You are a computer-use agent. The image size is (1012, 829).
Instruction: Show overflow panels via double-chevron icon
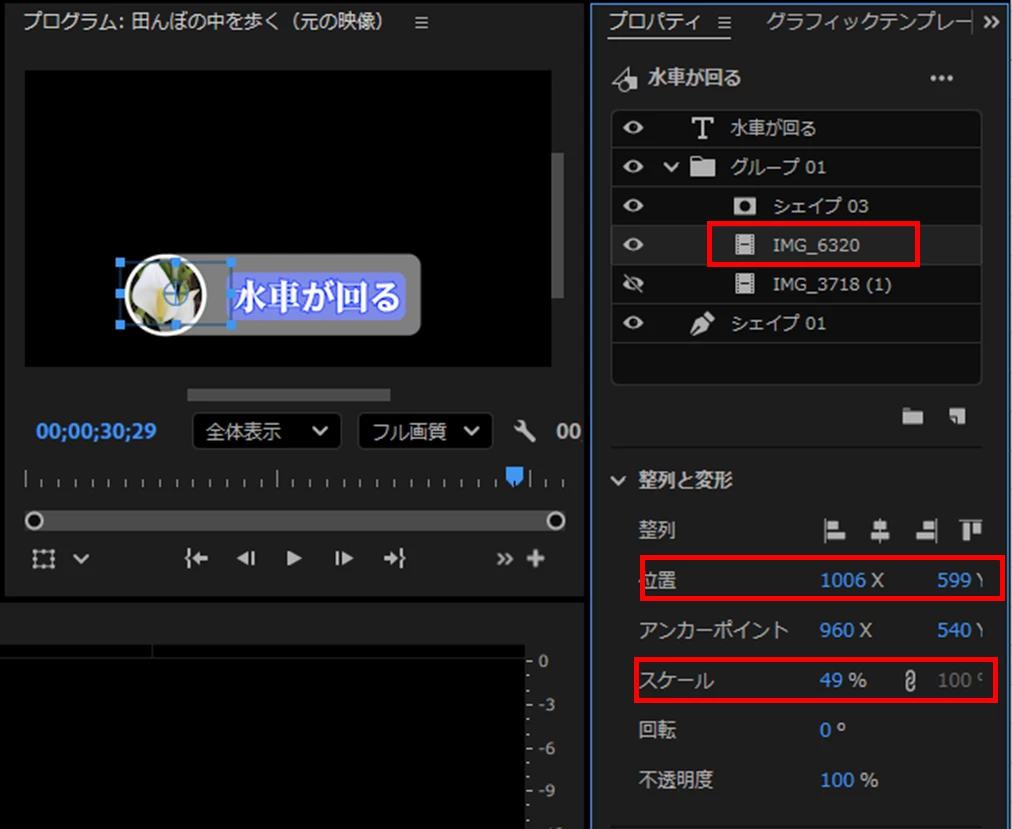tap(991, 23)
